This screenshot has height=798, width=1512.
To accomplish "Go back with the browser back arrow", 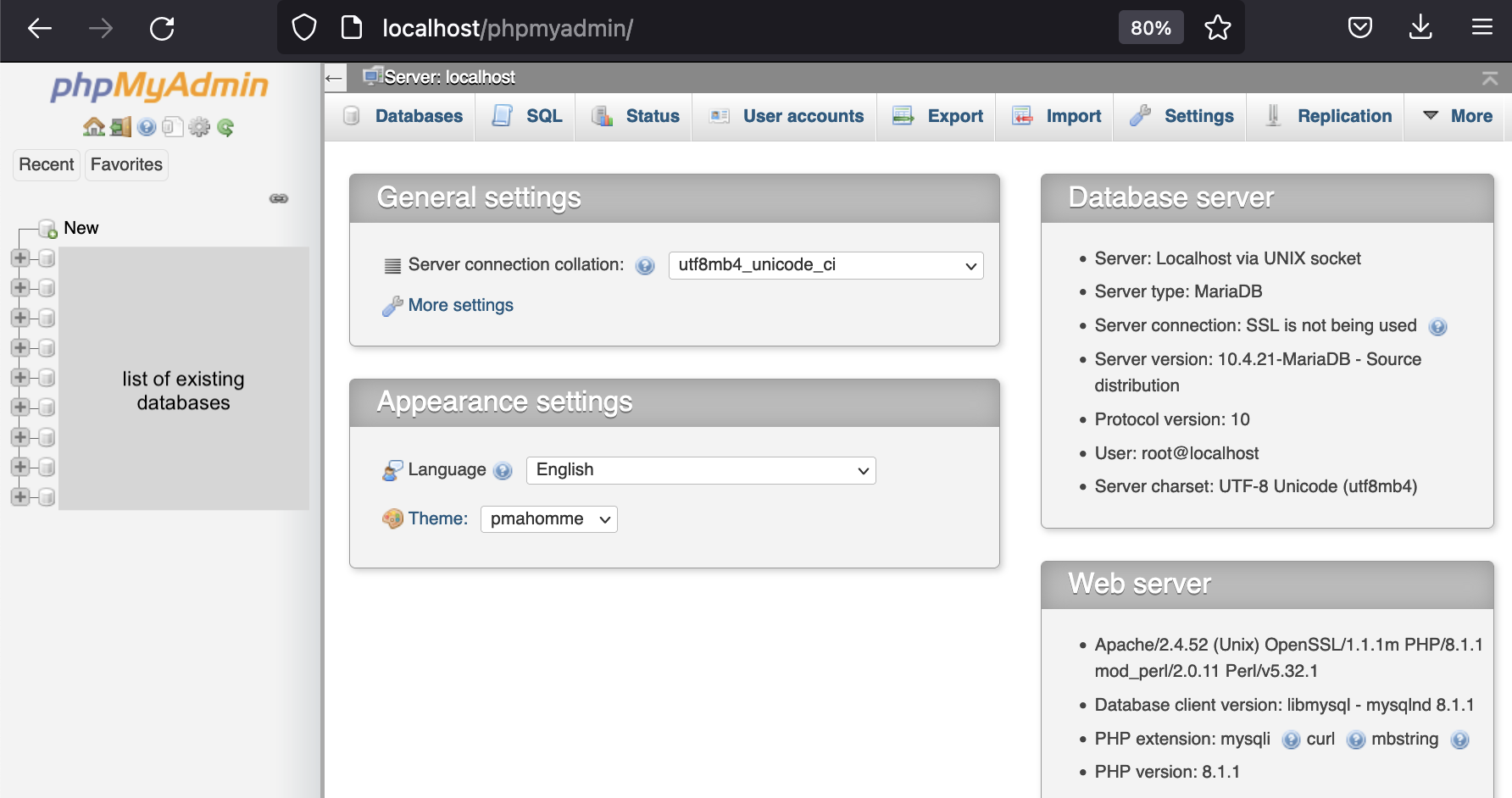I will pos(40,29).
